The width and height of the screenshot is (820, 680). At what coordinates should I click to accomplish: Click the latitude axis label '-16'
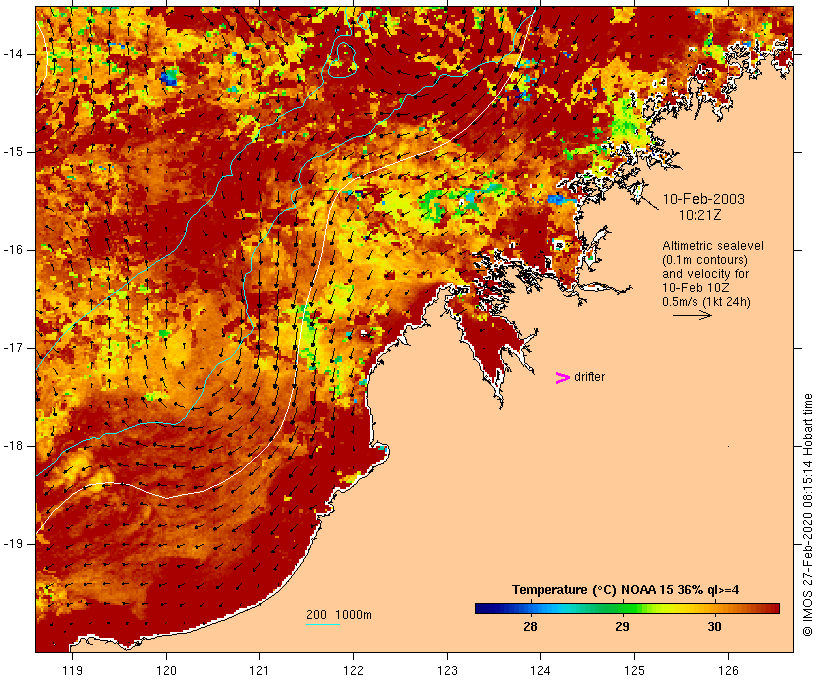pos(13,250)
